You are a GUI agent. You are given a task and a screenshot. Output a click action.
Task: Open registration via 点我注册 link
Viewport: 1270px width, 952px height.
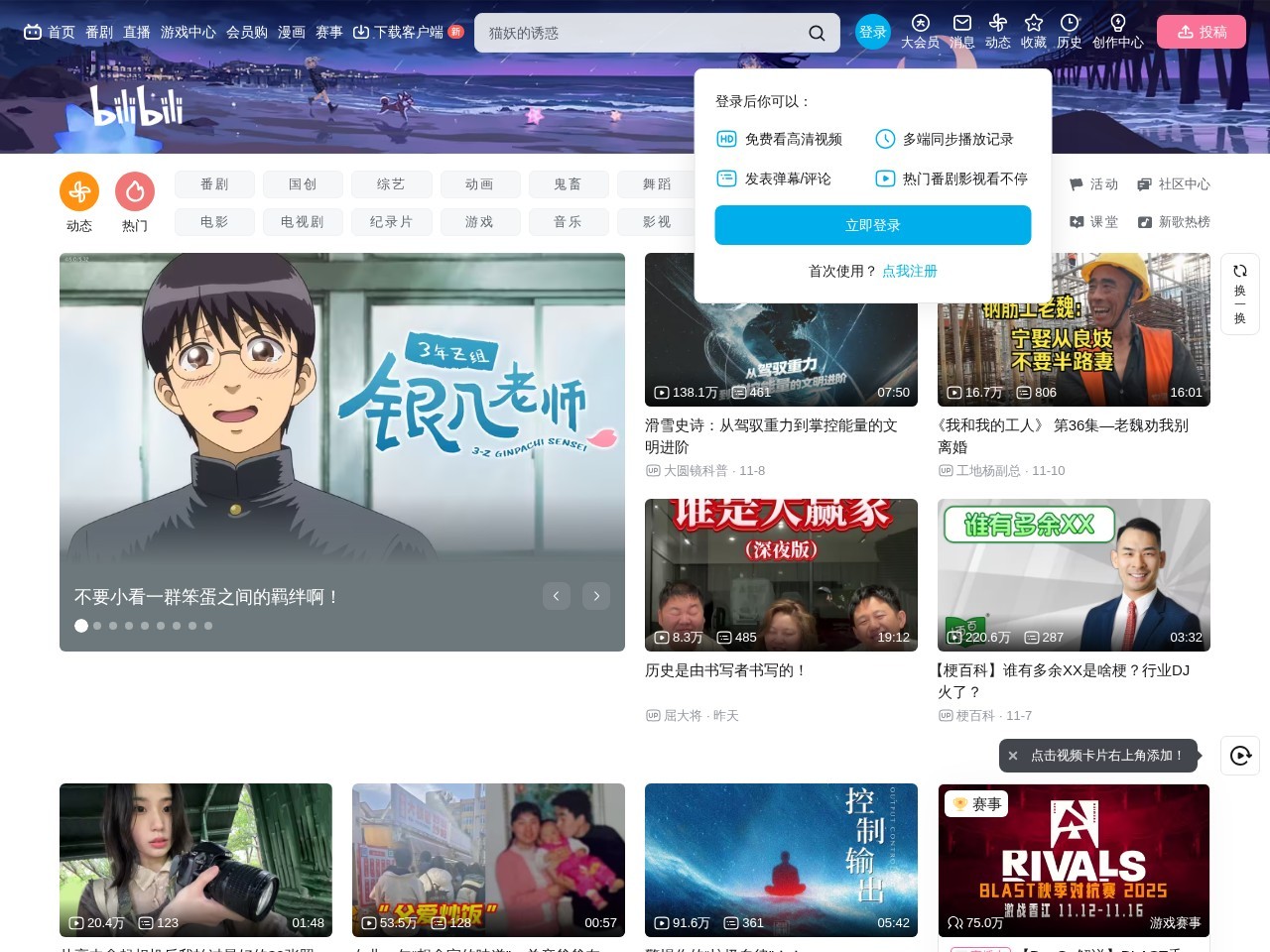point(909,271)
